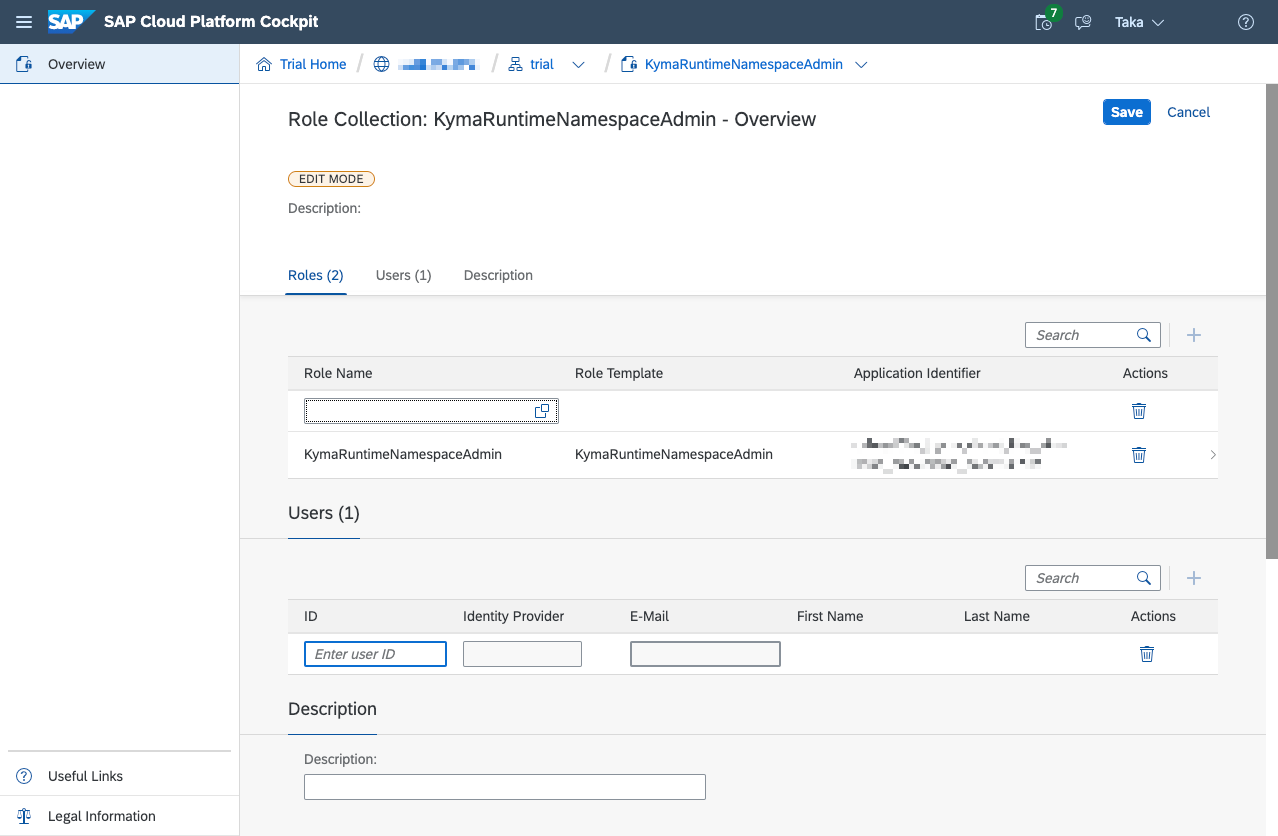Click the Save button
1278x836 pixels.
(x=1127, y=112)
